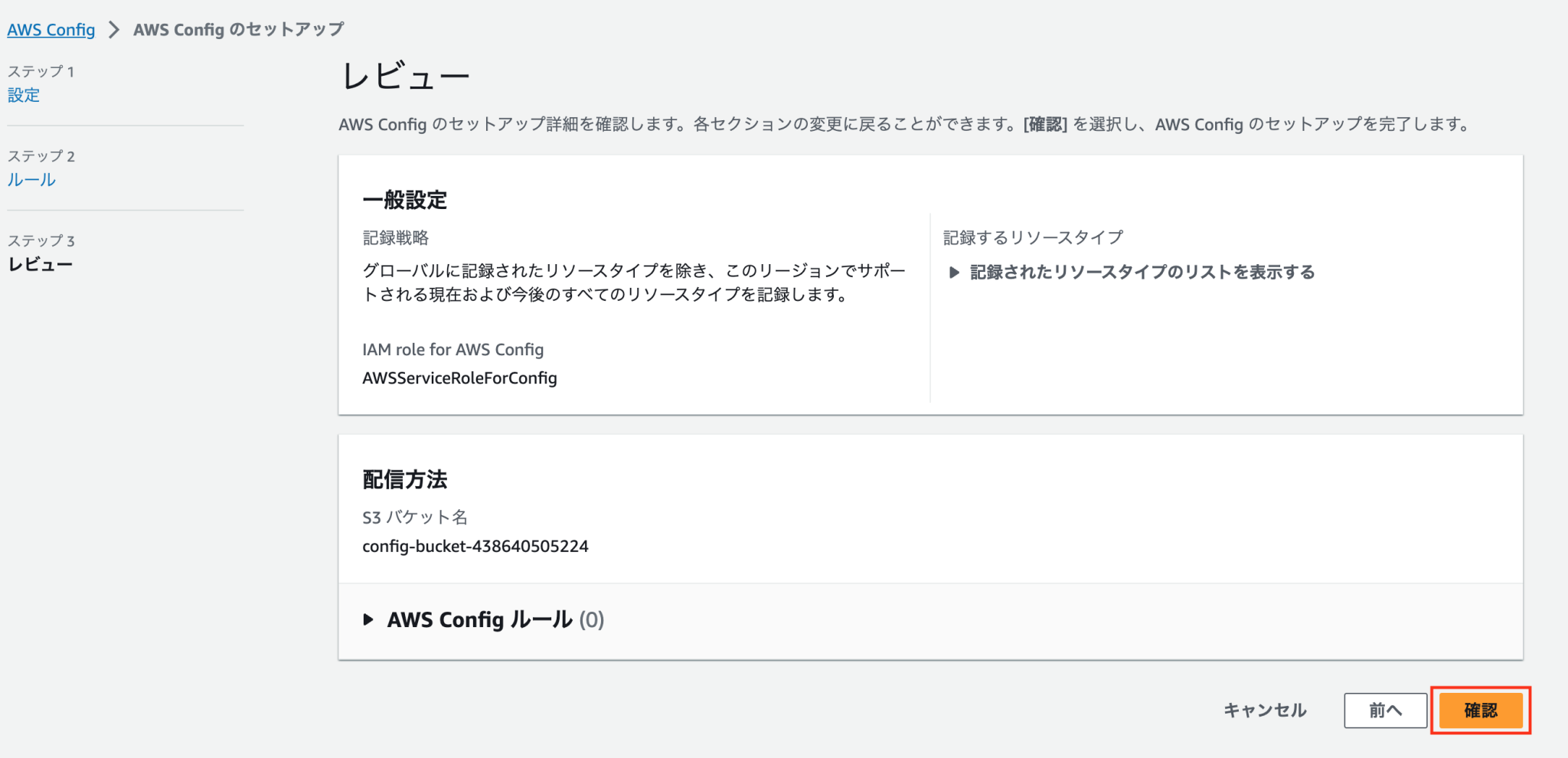Viewport: 1568px width, 758px height.
Task: Go to ステップ 1 設定
Action: (23, 95)
